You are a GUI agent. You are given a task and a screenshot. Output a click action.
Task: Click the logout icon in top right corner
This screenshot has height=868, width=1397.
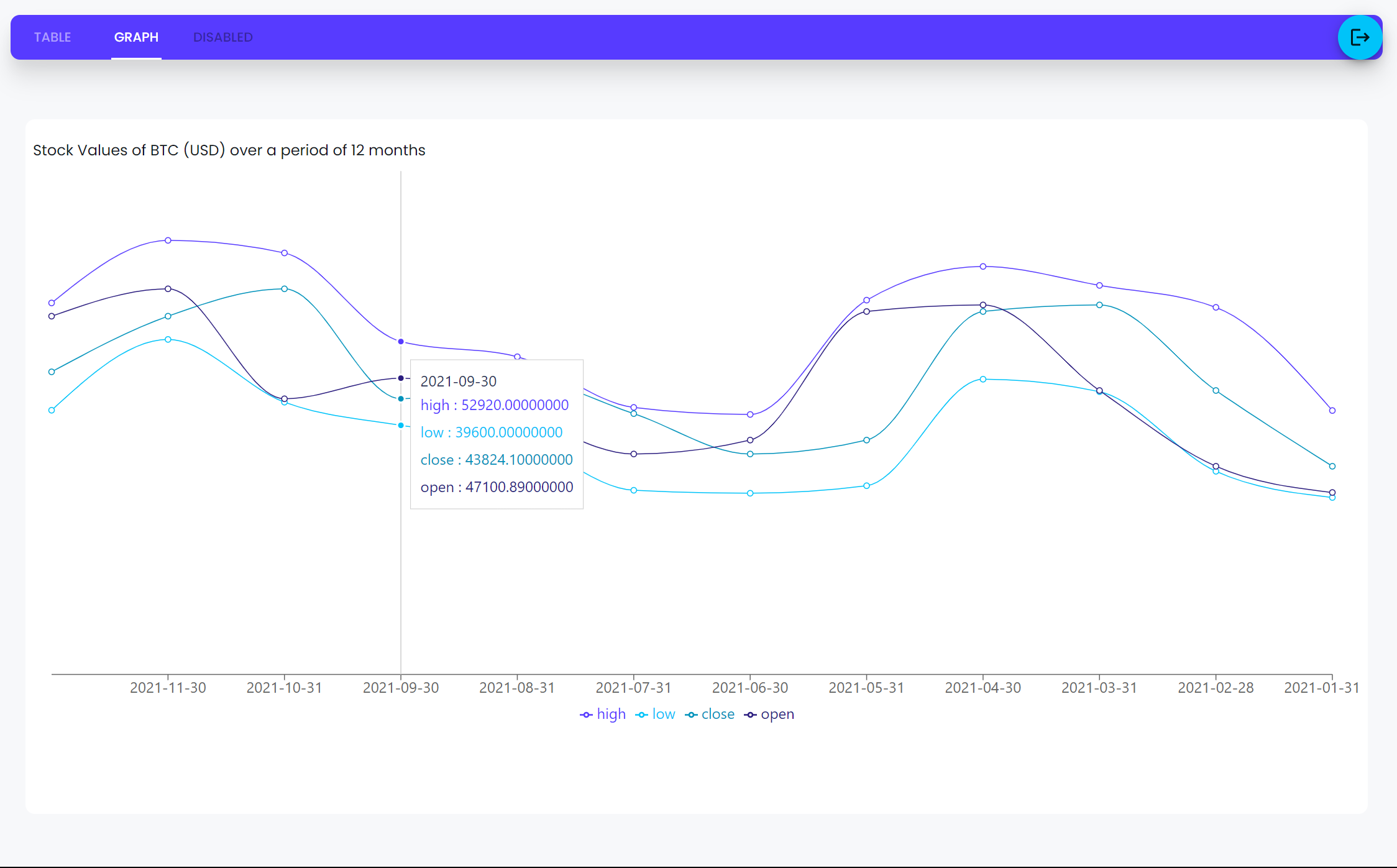[x=1360, y=37]
